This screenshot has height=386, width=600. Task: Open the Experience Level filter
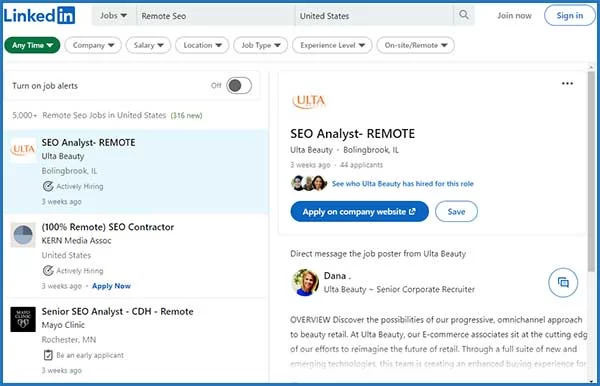pos(332,45)
